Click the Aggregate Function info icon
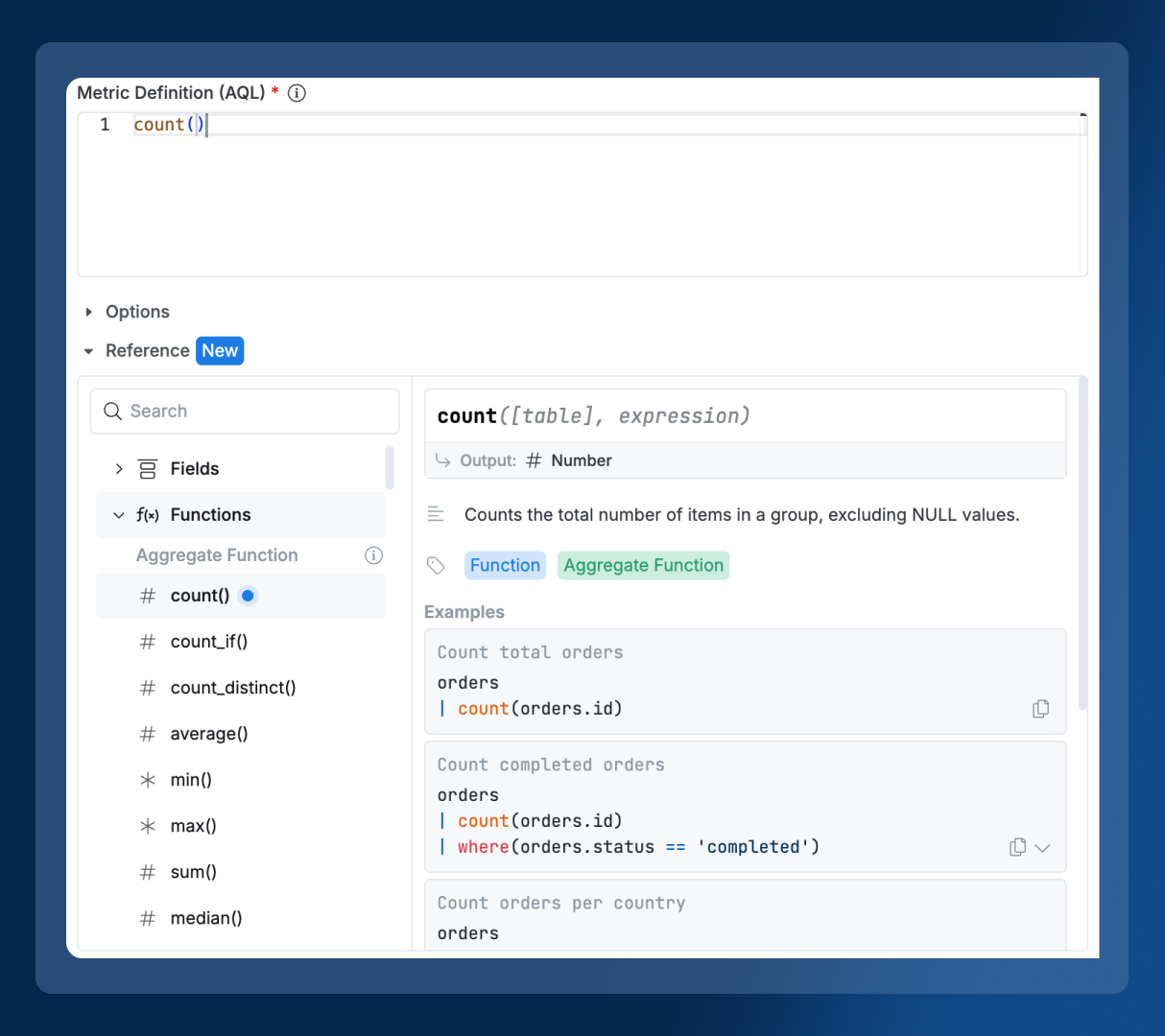Image resolution: width=1165 pixels, height=1036 pixels. pyautogui.click(x=374, y=555)
